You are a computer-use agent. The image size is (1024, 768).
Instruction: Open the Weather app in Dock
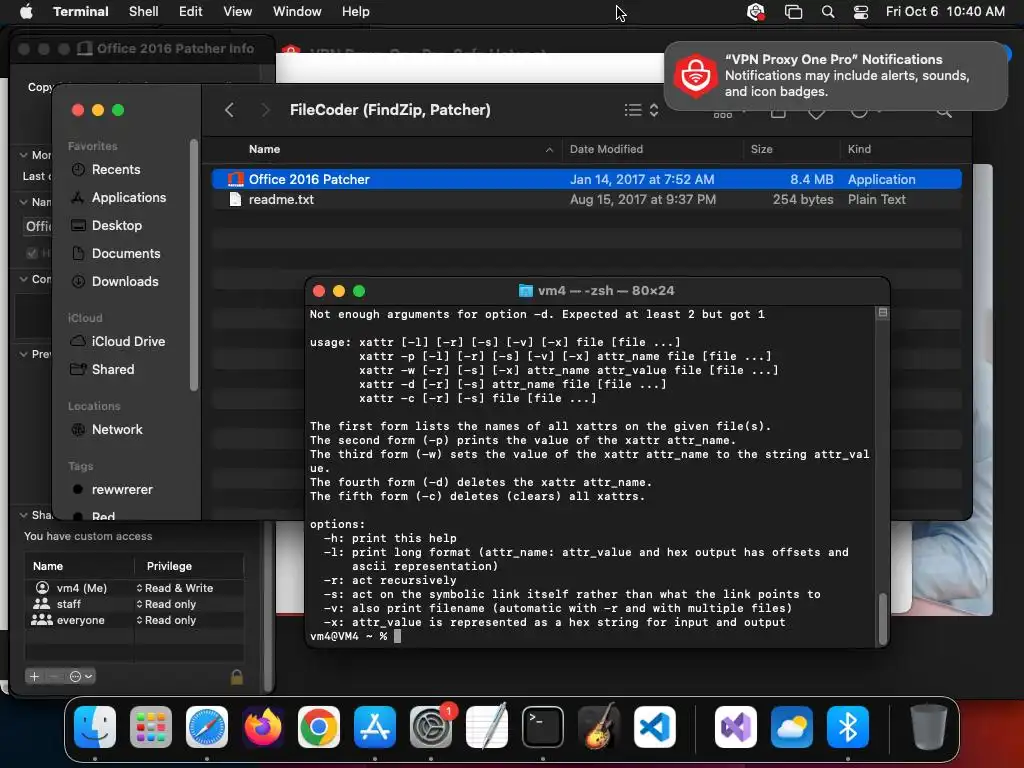click(x=792, y=727)
